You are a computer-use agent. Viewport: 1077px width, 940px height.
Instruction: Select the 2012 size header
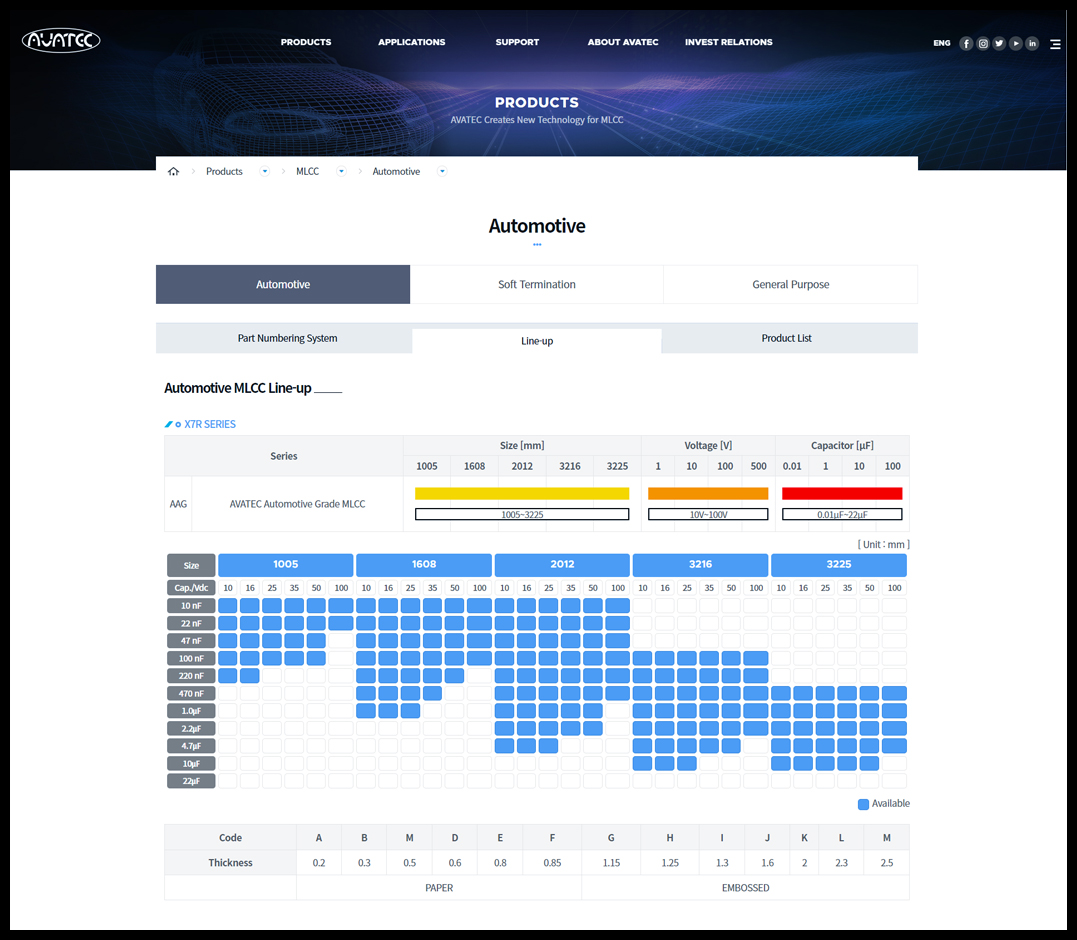pos(562,564)
